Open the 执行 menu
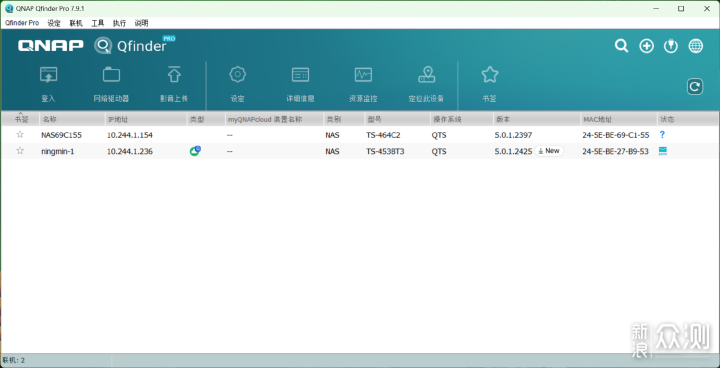Image resolution: width=720 pixels, height=368 pixels. (x=119, y=23)
